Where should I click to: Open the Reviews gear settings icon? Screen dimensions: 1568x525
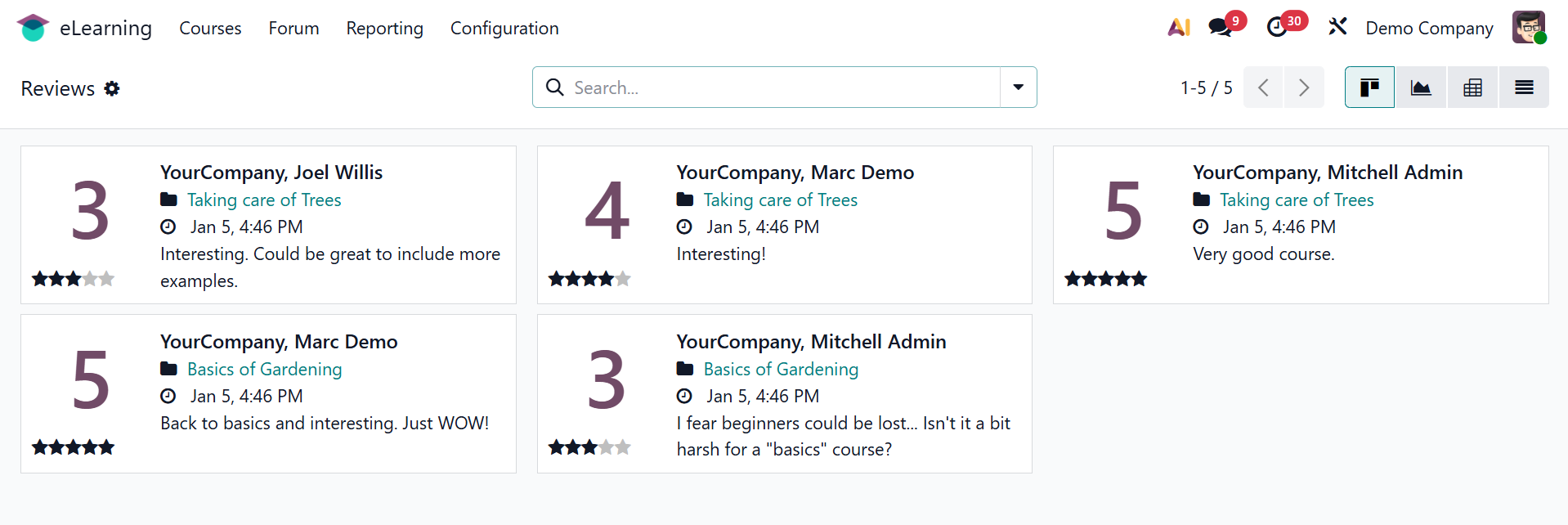tap(112, 88)
